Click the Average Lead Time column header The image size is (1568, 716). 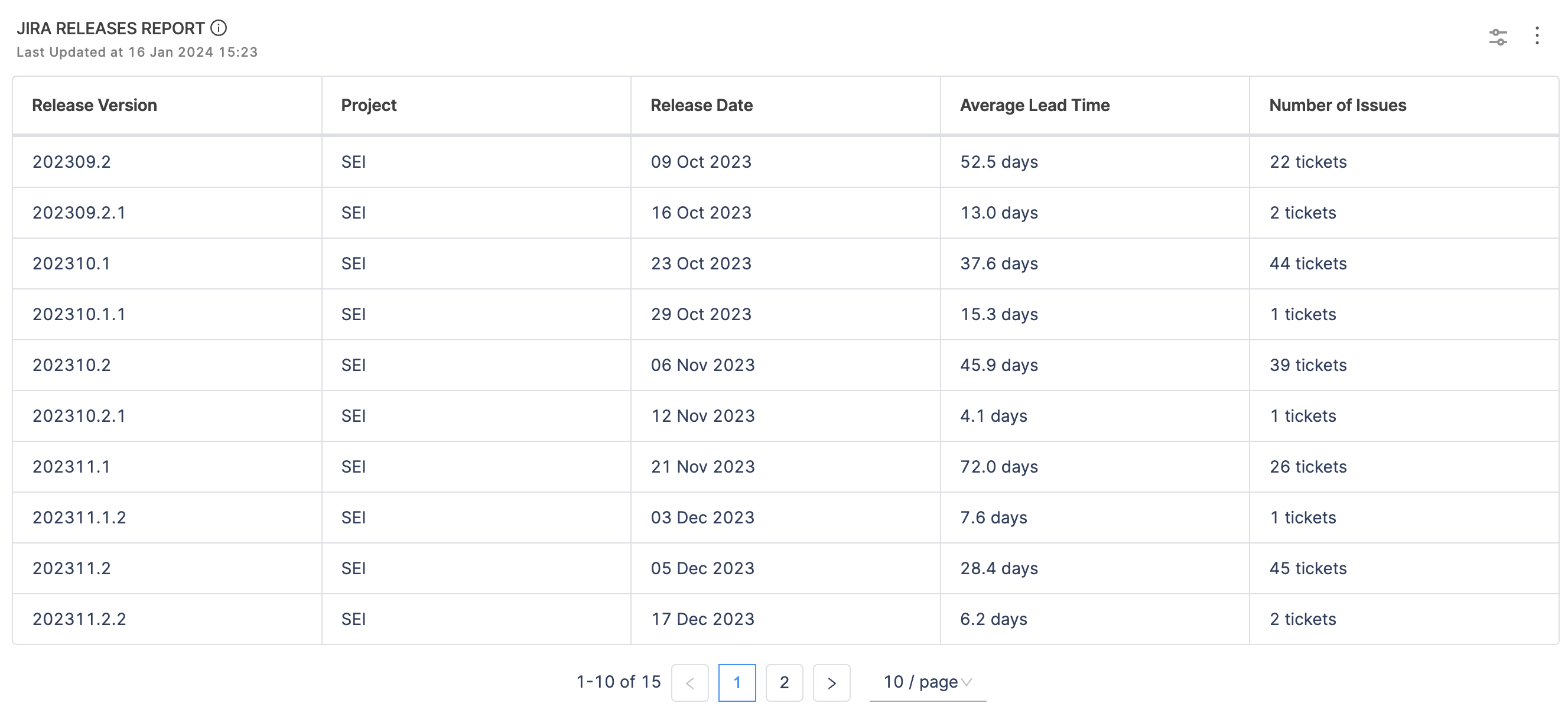click(1034, 105)
